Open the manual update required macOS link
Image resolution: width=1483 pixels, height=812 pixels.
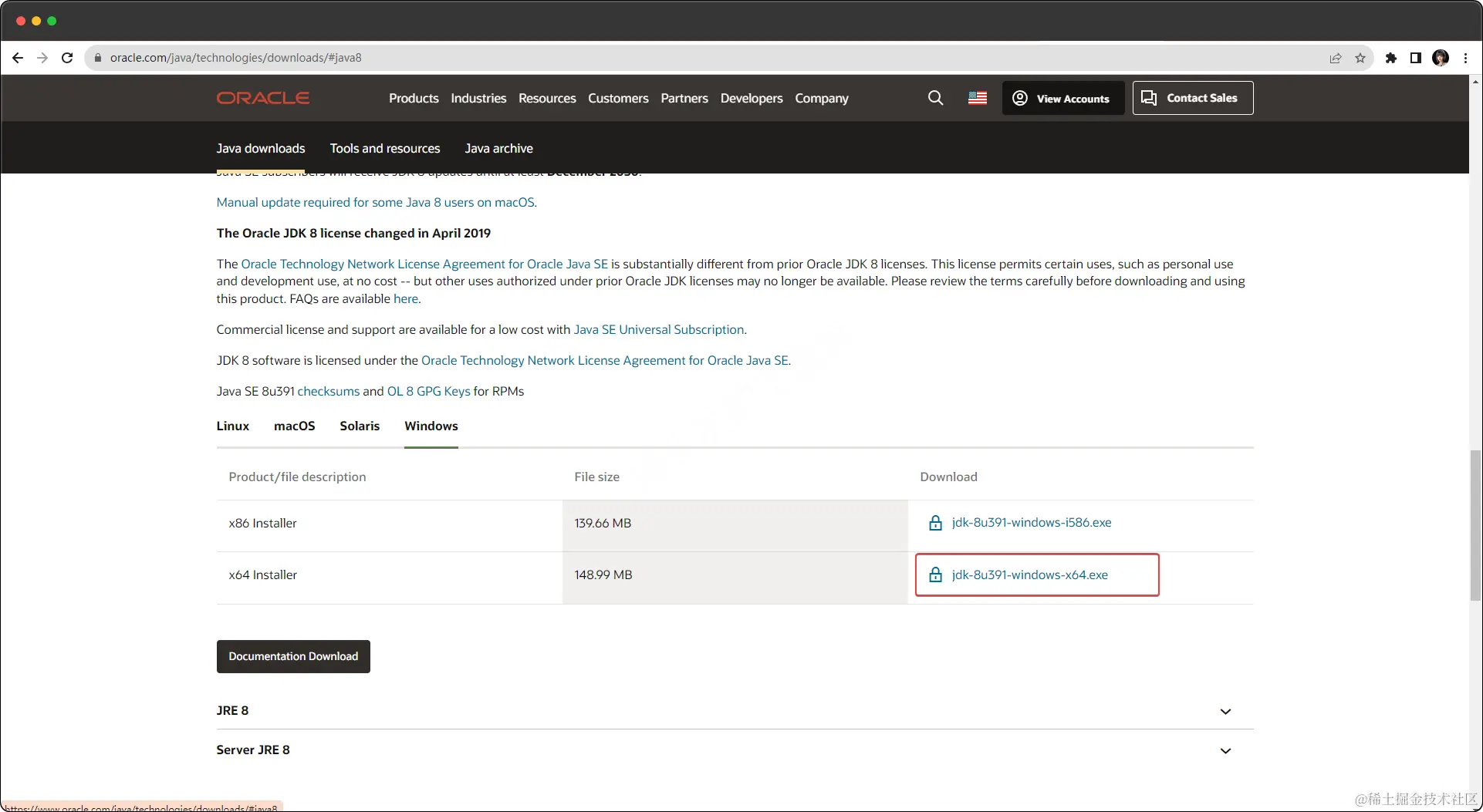377,202
